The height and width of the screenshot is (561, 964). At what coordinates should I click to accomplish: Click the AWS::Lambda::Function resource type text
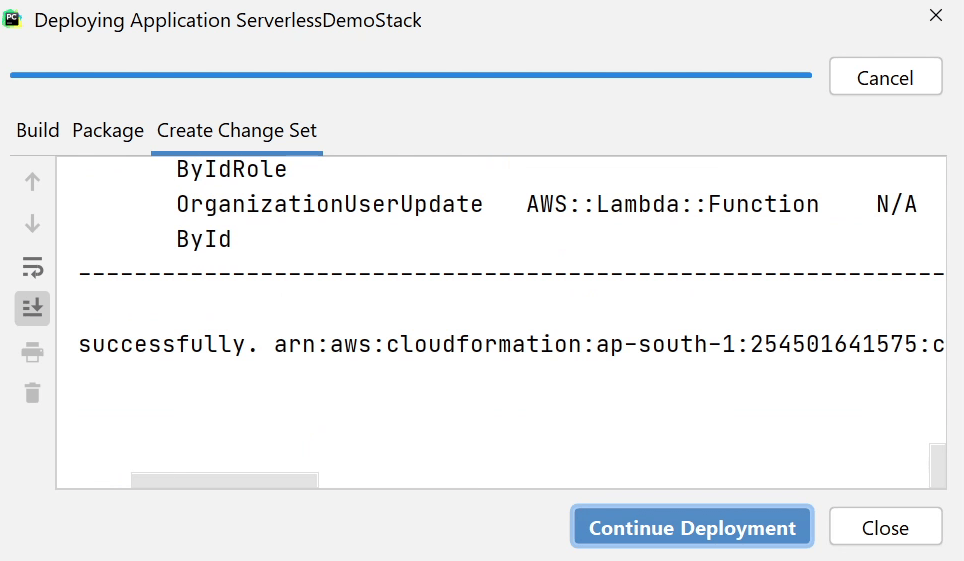[672, 204]
